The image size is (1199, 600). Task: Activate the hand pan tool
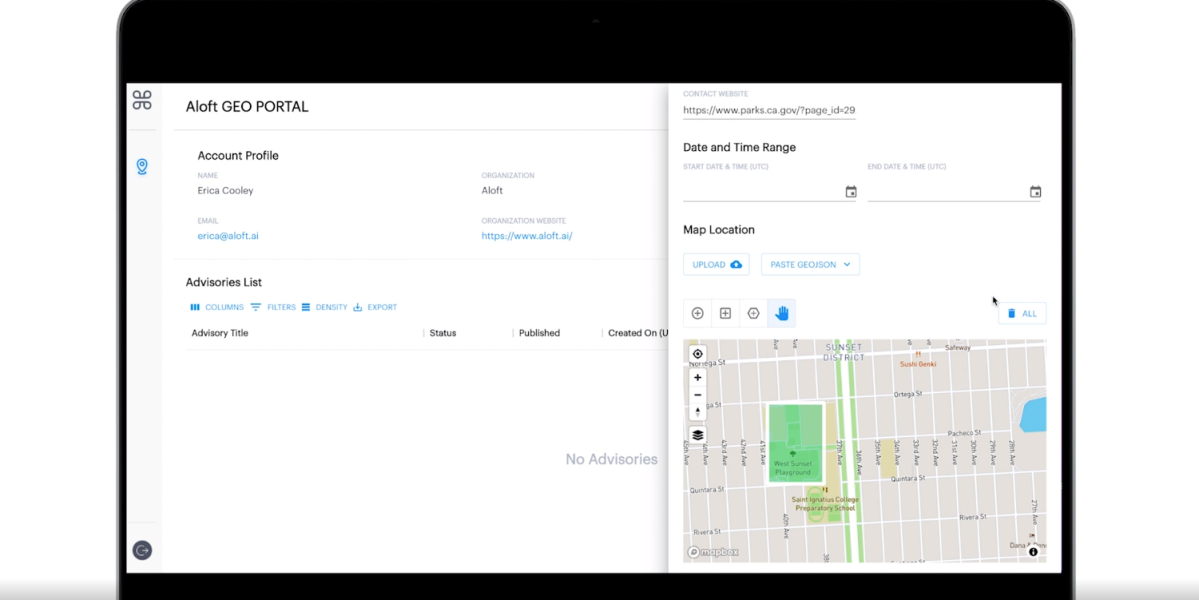pyautogui.click(x=782, y=313)
